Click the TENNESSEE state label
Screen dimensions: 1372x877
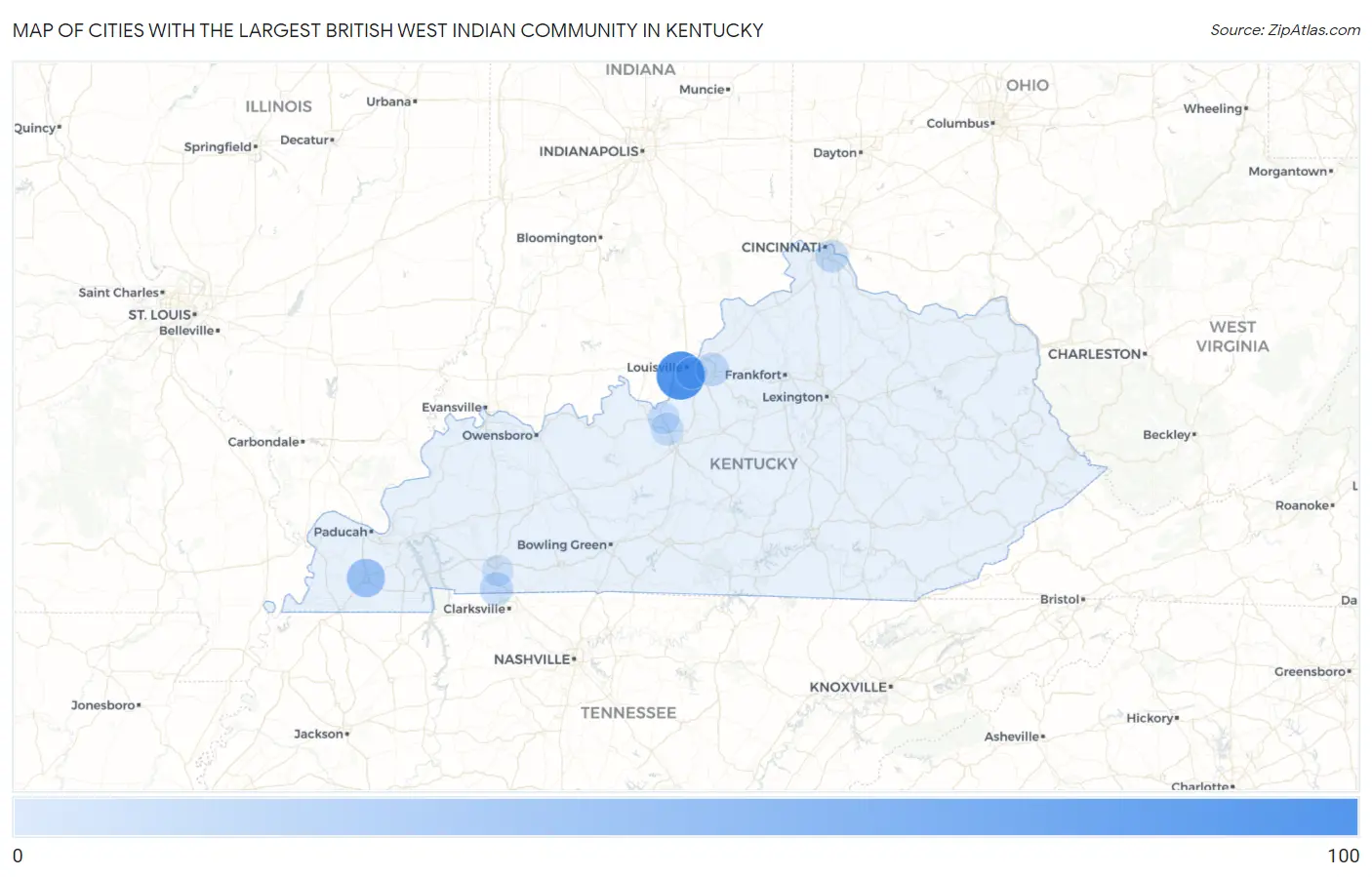pos(628,713)
